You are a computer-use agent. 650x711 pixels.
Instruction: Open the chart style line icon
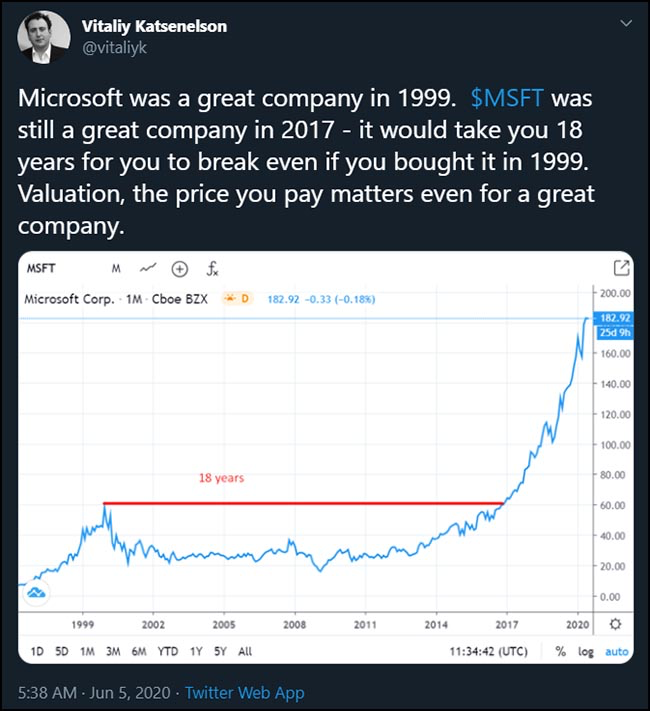tap(148, 268)
